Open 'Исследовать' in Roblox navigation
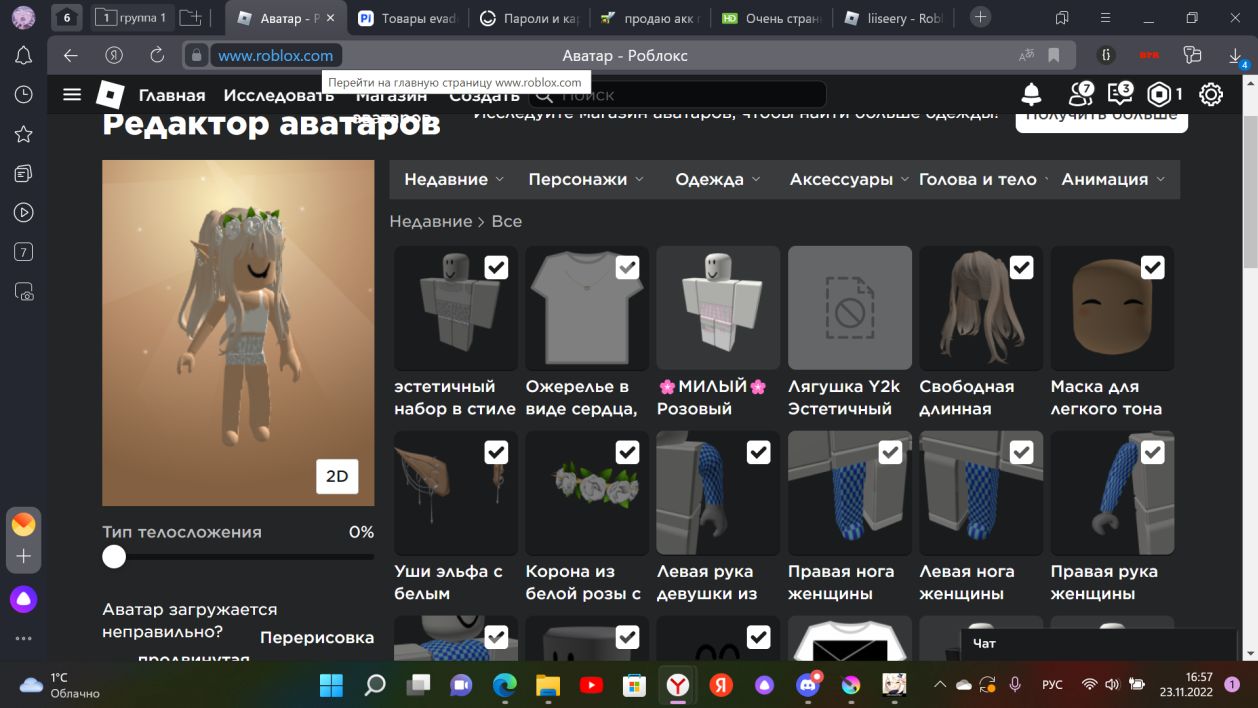Image resolution: width=1258 pixels, height=708 pixels. tap(279, 95)
